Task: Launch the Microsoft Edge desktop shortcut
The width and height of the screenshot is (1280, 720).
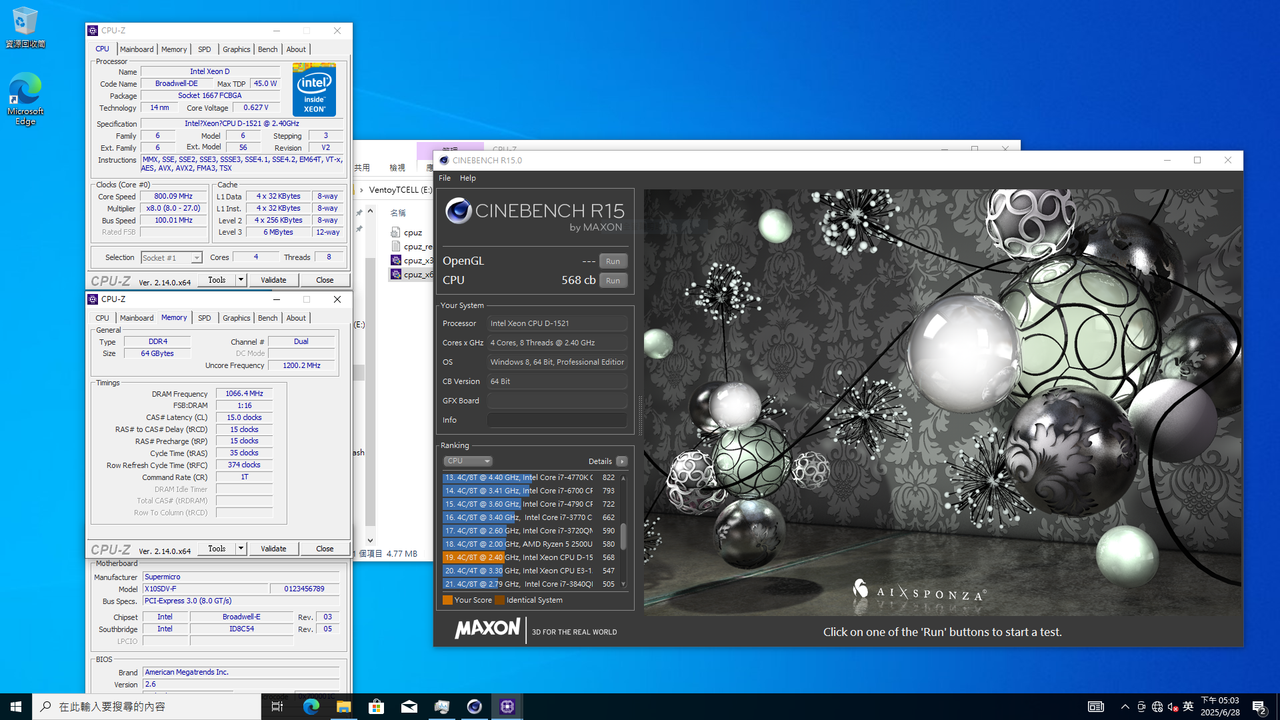Action: coord(25,99)
